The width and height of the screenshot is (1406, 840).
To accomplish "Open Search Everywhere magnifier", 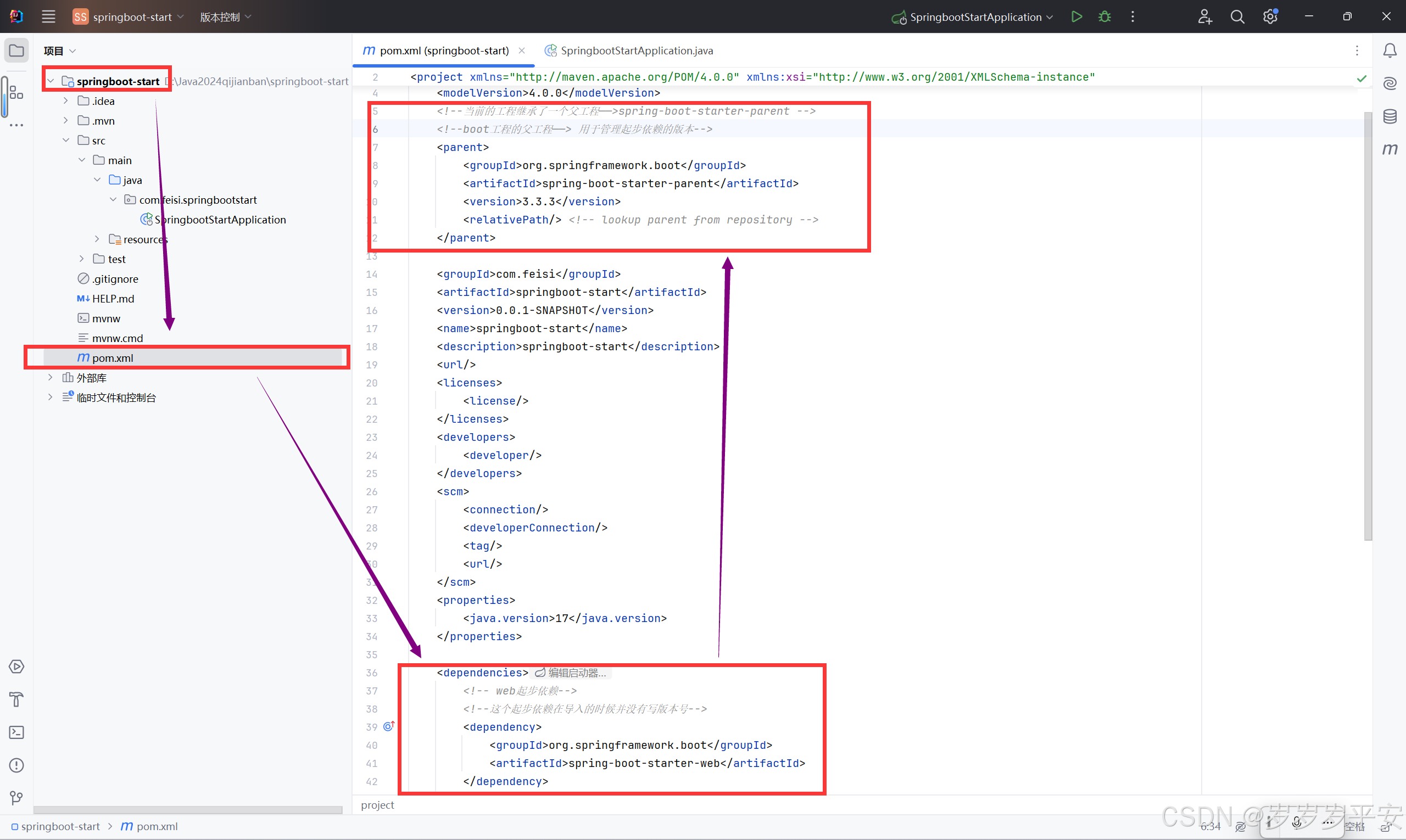I will (x=1237, y=16).
